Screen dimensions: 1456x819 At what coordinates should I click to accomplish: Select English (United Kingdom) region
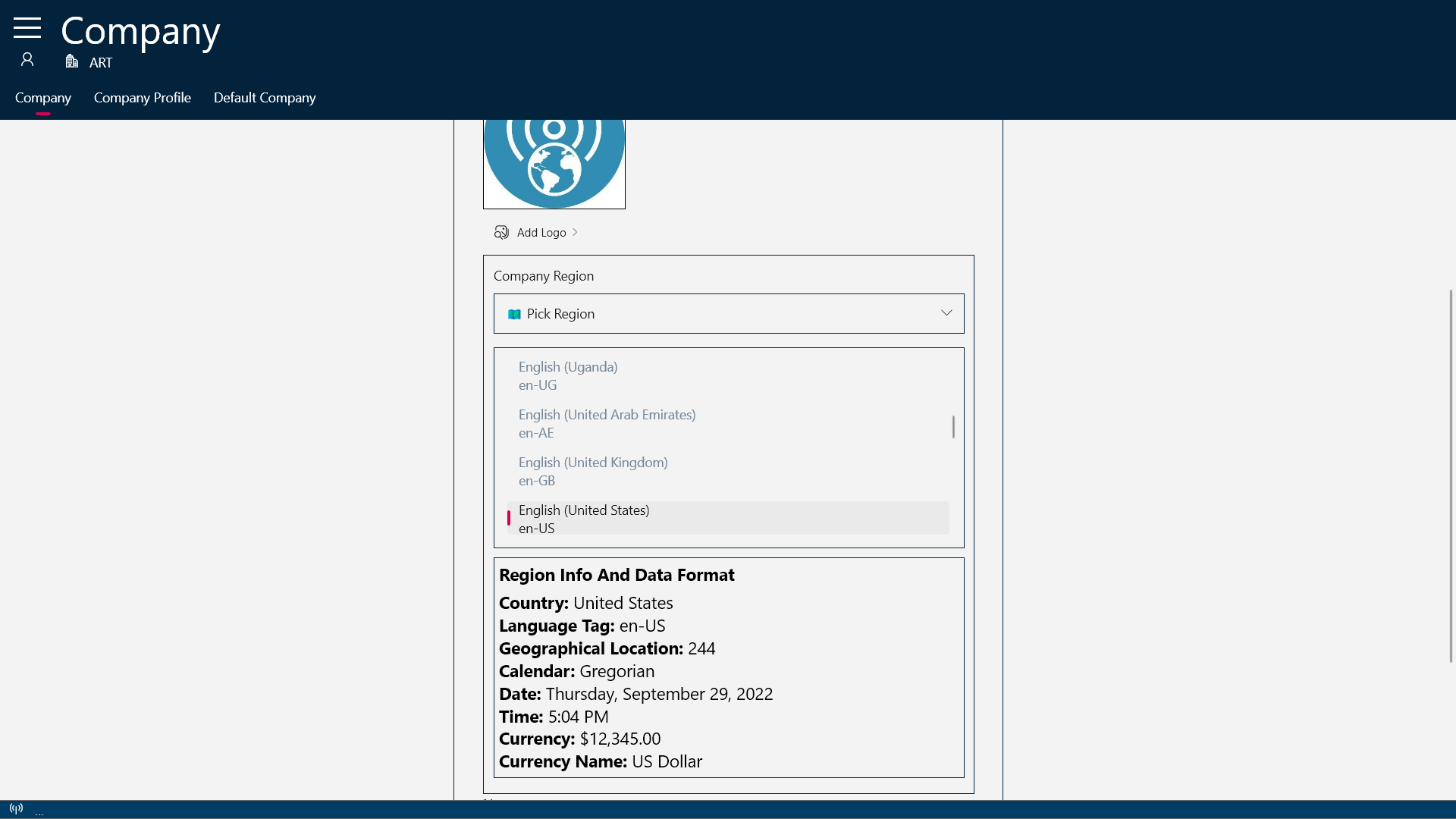(593, 471)
